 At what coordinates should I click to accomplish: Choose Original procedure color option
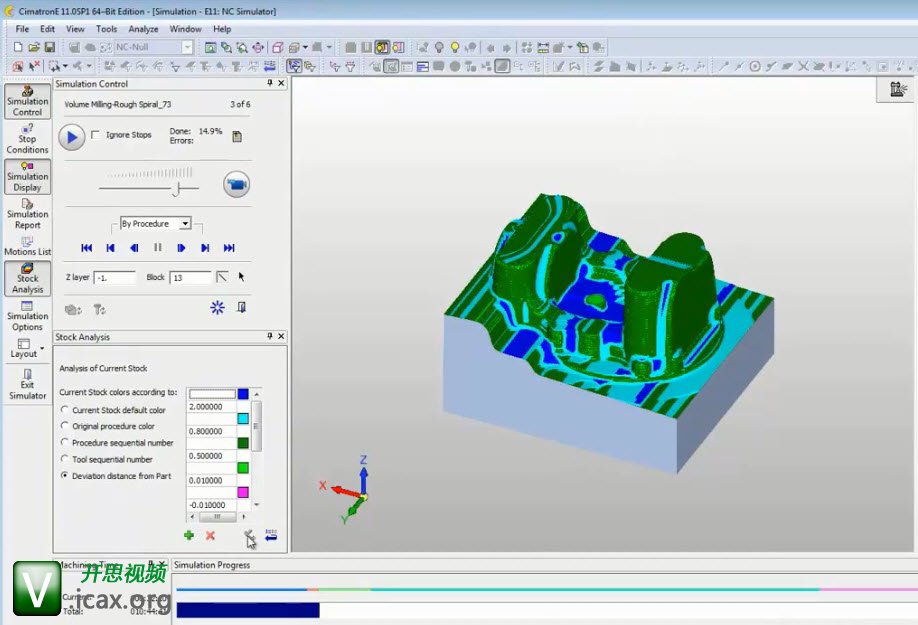66,426
